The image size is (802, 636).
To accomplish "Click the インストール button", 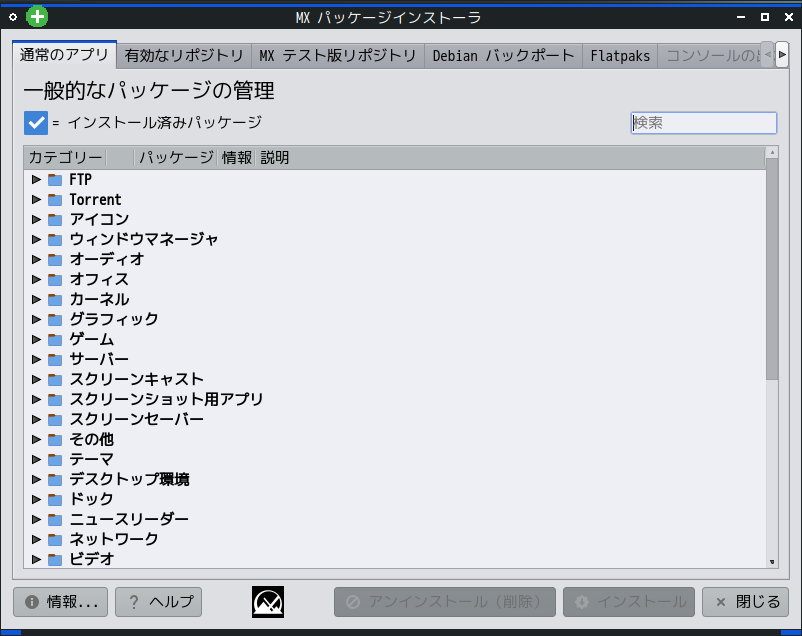I will coord(629,602).
